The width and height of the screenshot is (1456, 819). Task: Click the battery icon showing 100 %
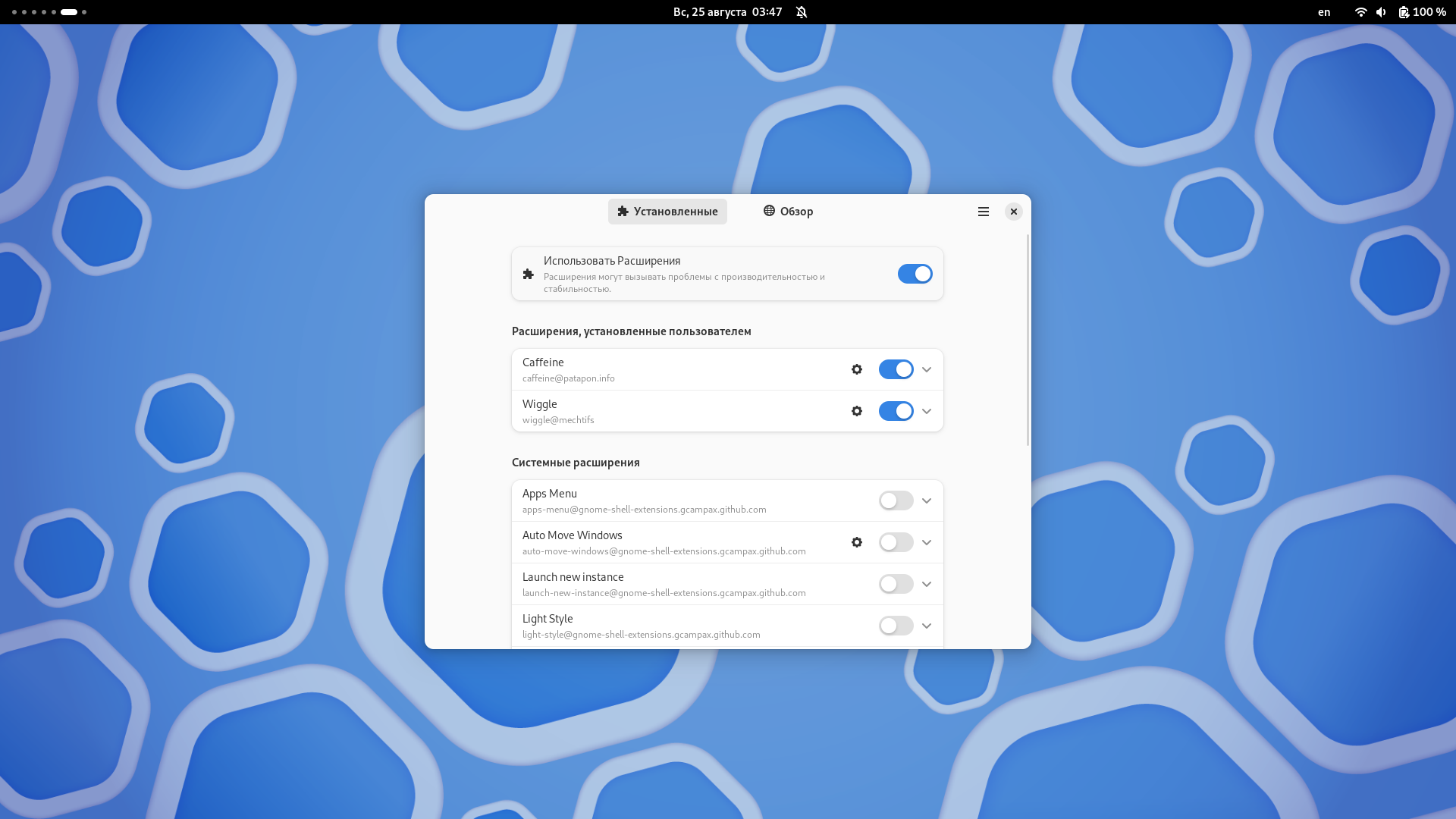pos(1404,12)
